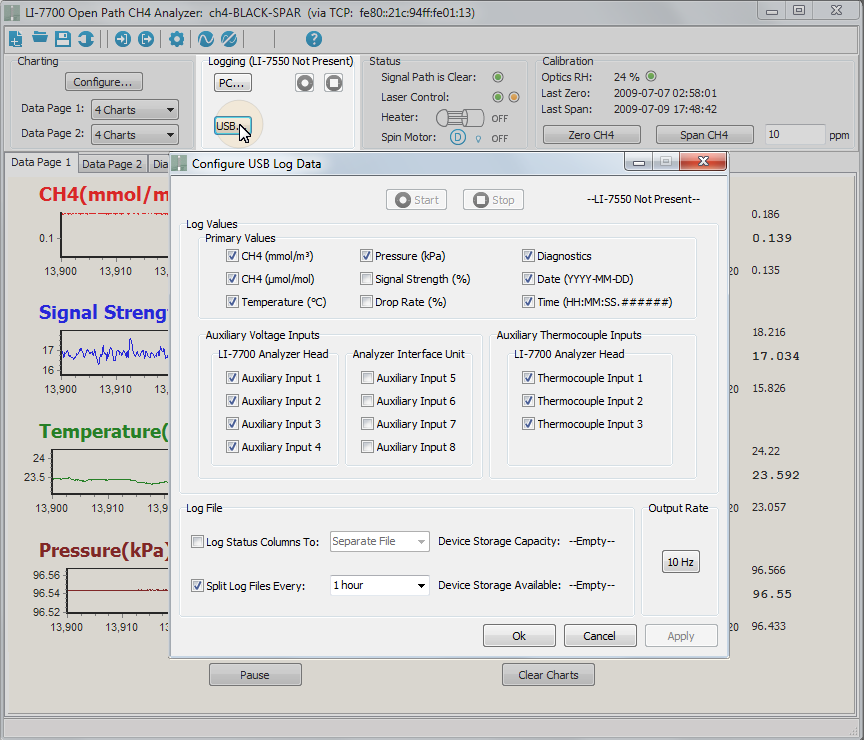This screenshot has height=740, width=864.
Task: Click the stop icon in the Logging panel
Action: point(333,83)
